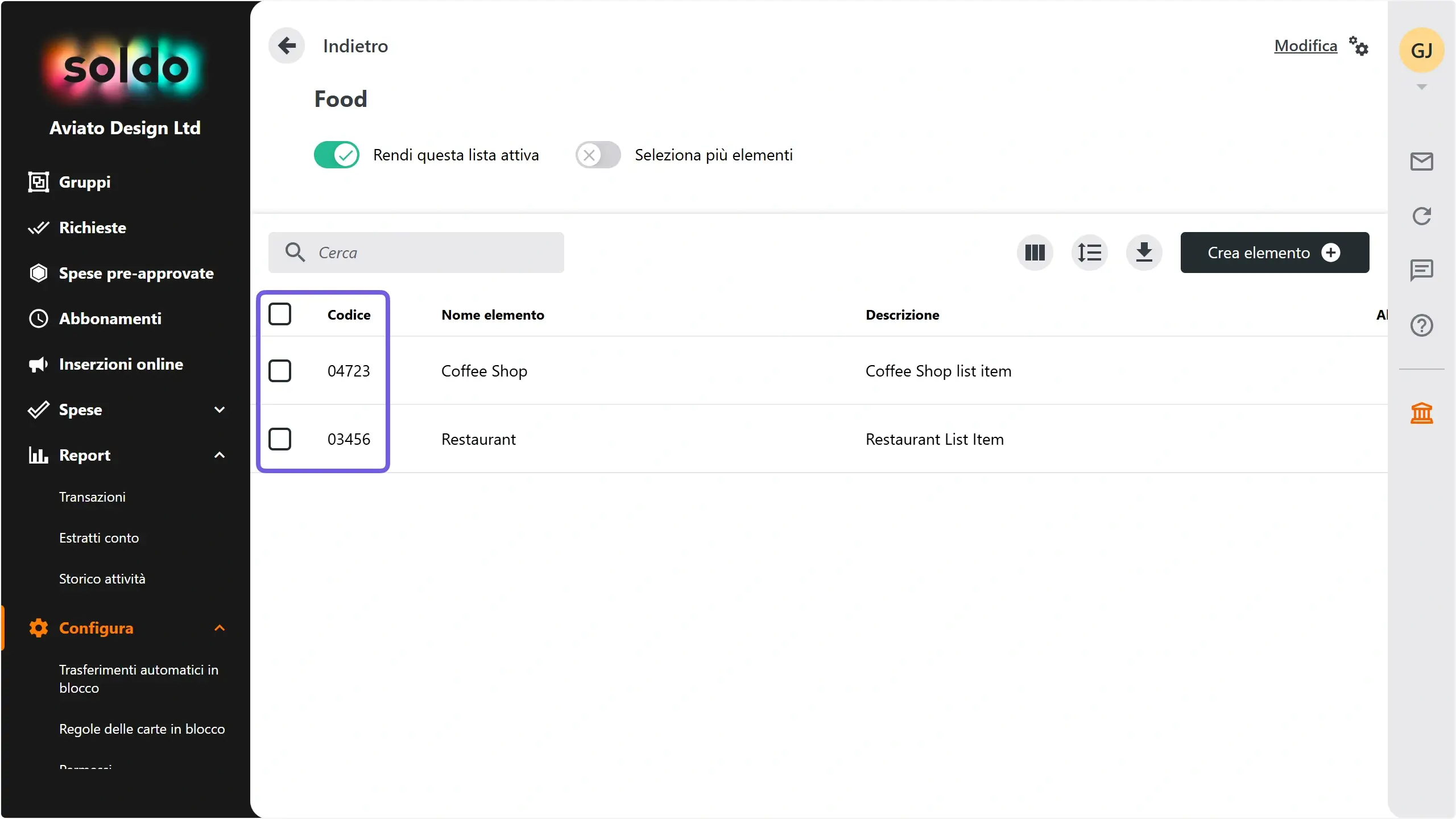Viewport: 1456px width, 819px height.
Task: Enable Seleziona più elementi switch
Action: click(x=598, y=155)
